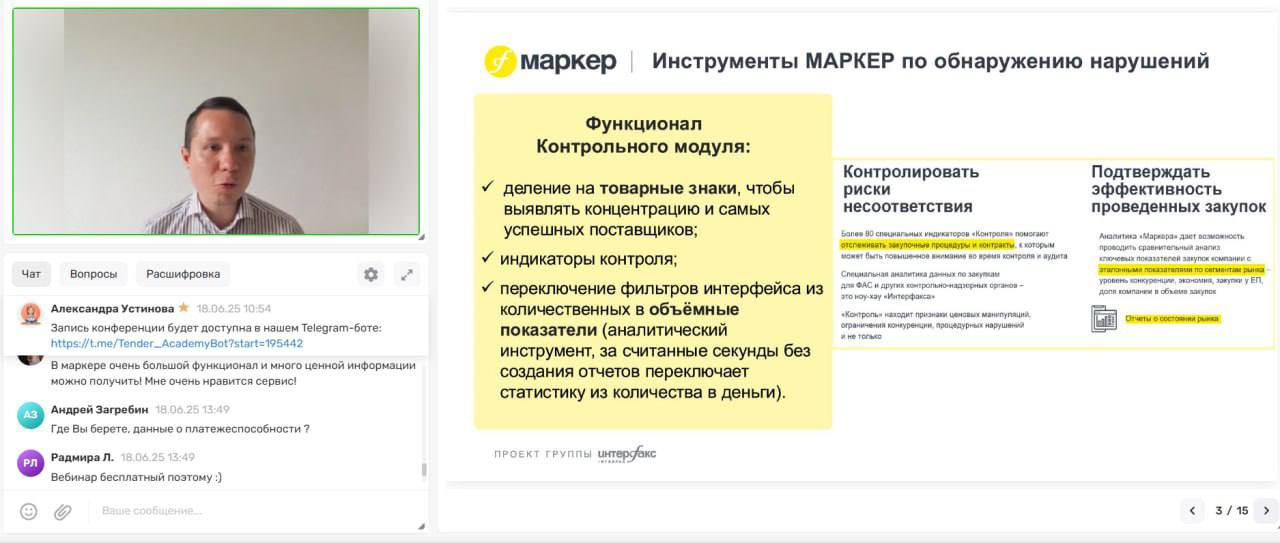Attach a file with paperclip icon
This screenshot has width=1280, height=543.
(x=62, y=511)
